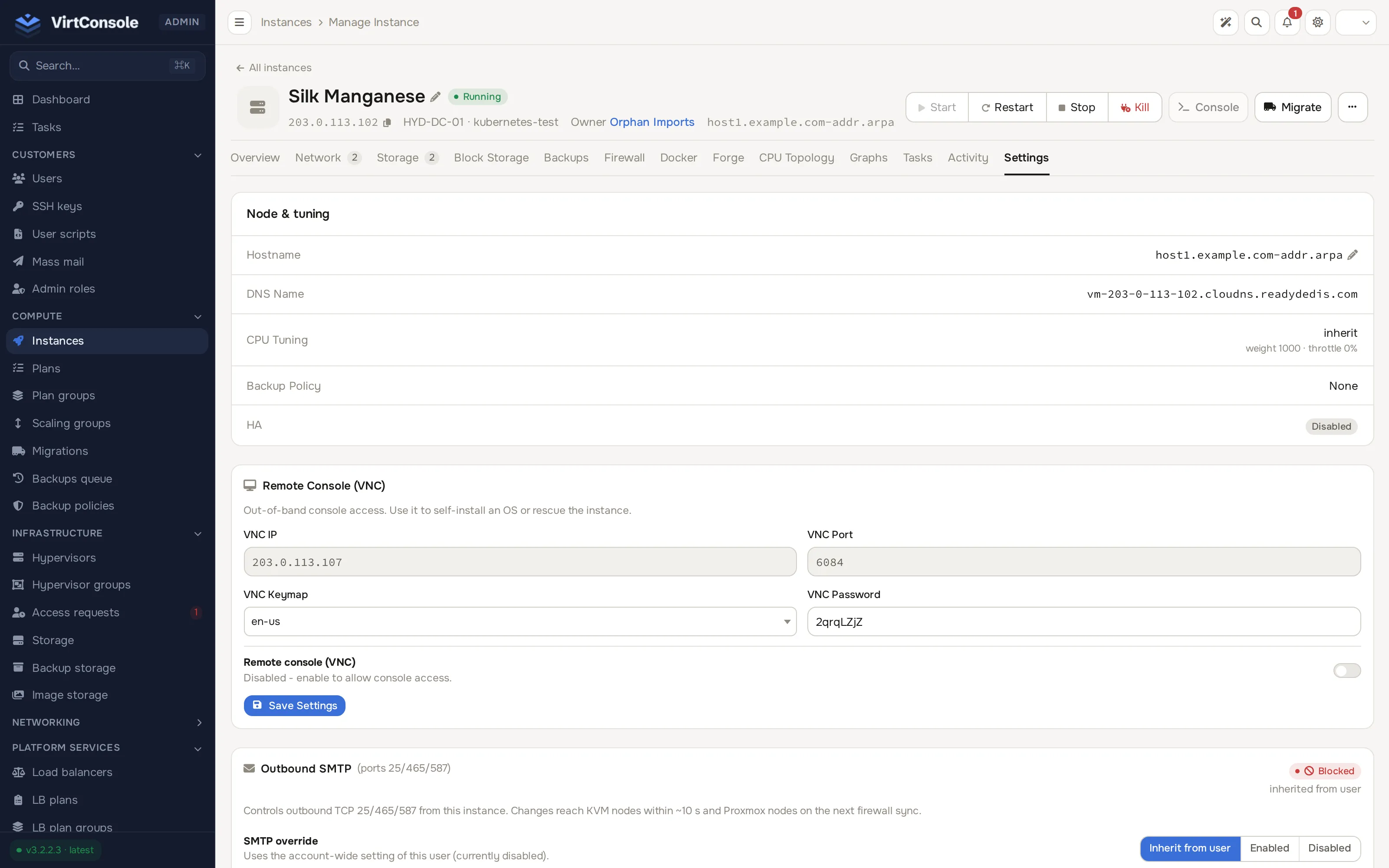Go to SSH keys in sidebar
1389x868 pixels.
pos(107,206)
